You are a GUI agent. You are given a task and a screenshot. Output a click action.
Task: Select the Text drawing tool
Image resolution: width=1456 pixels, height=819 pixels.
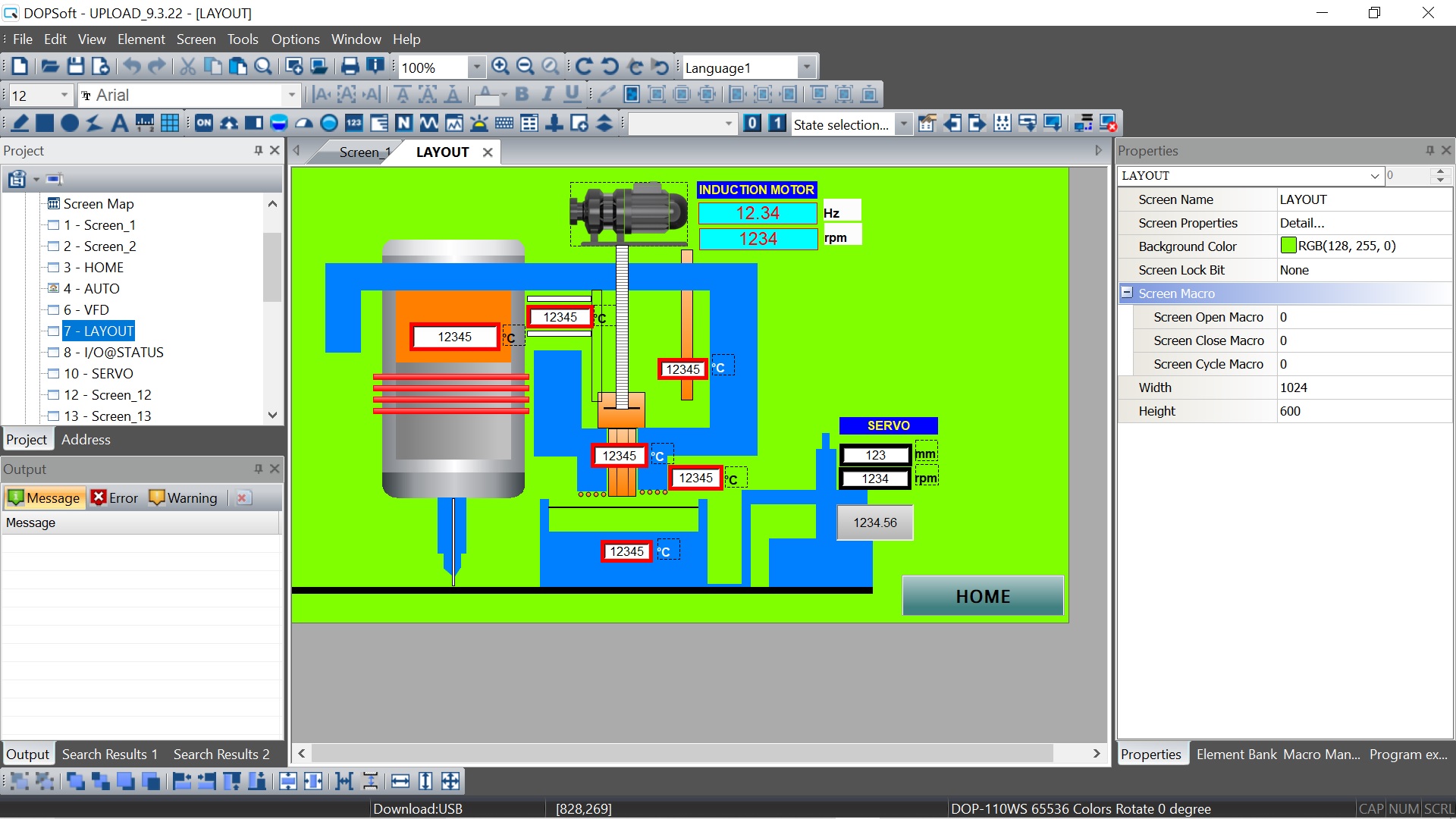[x=119, y=124]
